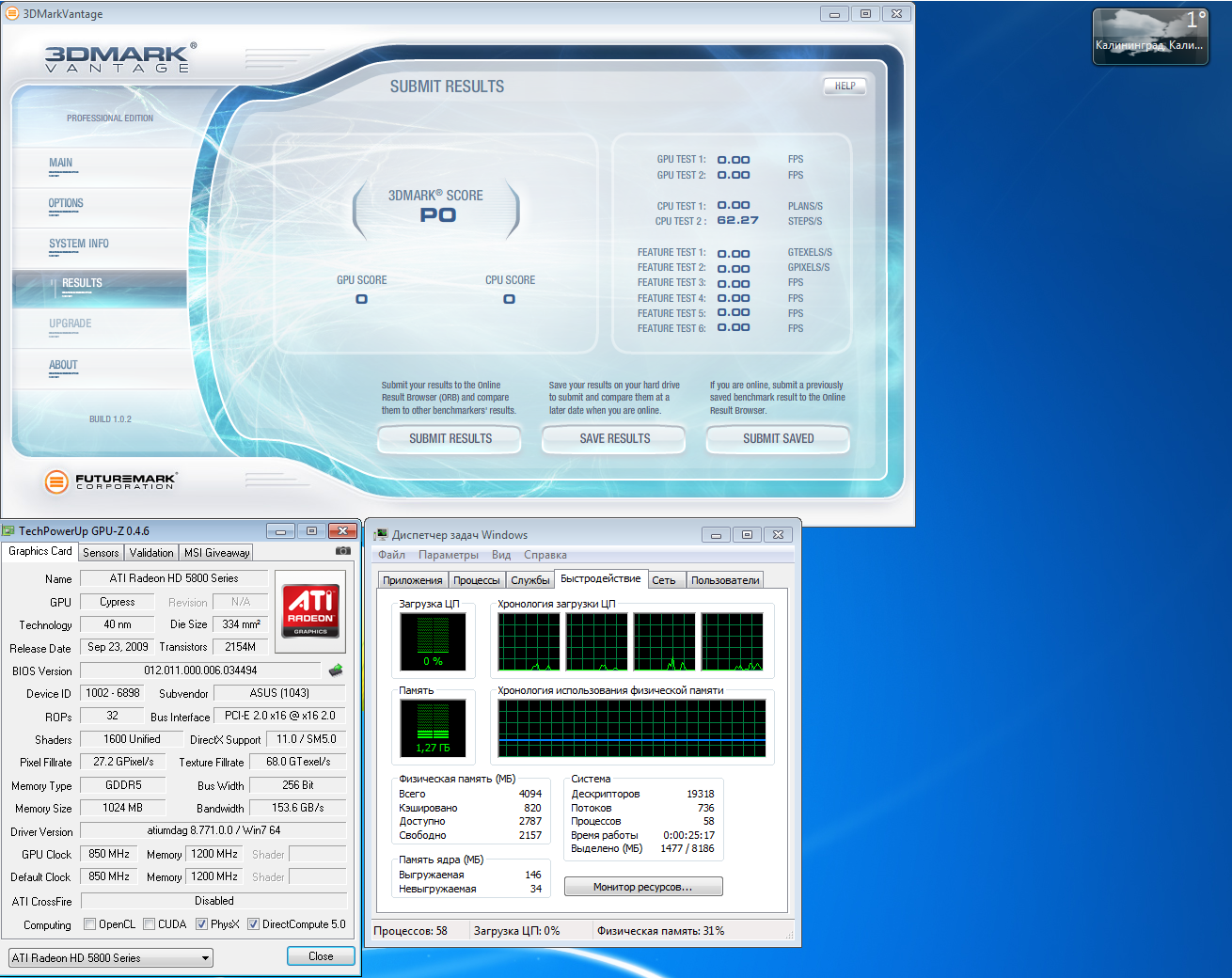Screen dimensions: 1232x978
Task: Open the Файл menu in Task Manager
Action: [x=391, y=555]
